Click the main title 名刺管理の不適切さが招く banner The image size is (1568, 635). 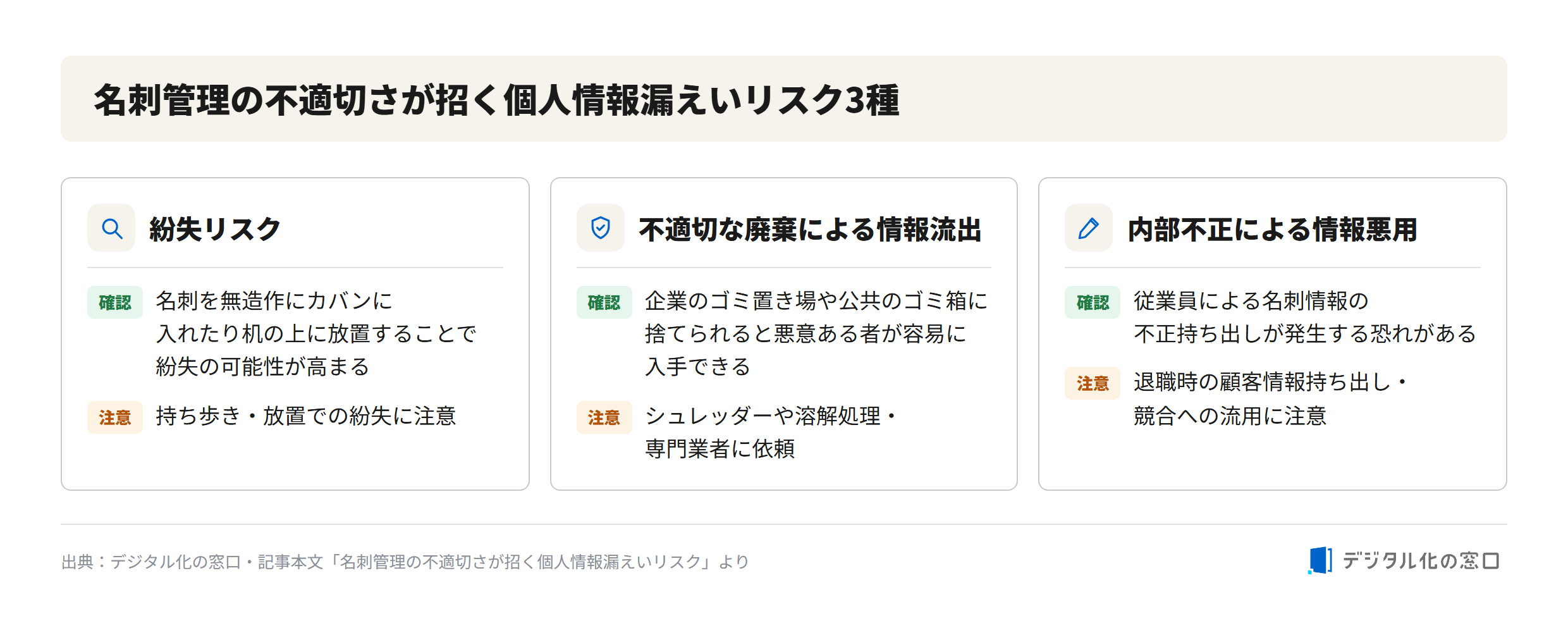click(x=784, y=99)
